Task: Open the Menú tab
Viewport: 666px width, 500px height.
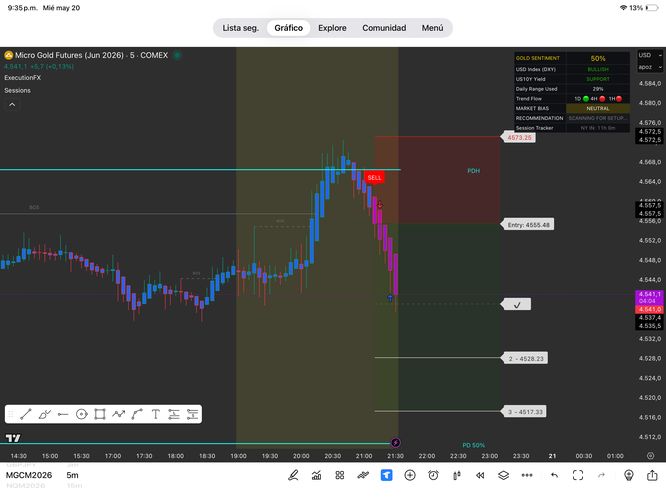Action: pos(432,28)
